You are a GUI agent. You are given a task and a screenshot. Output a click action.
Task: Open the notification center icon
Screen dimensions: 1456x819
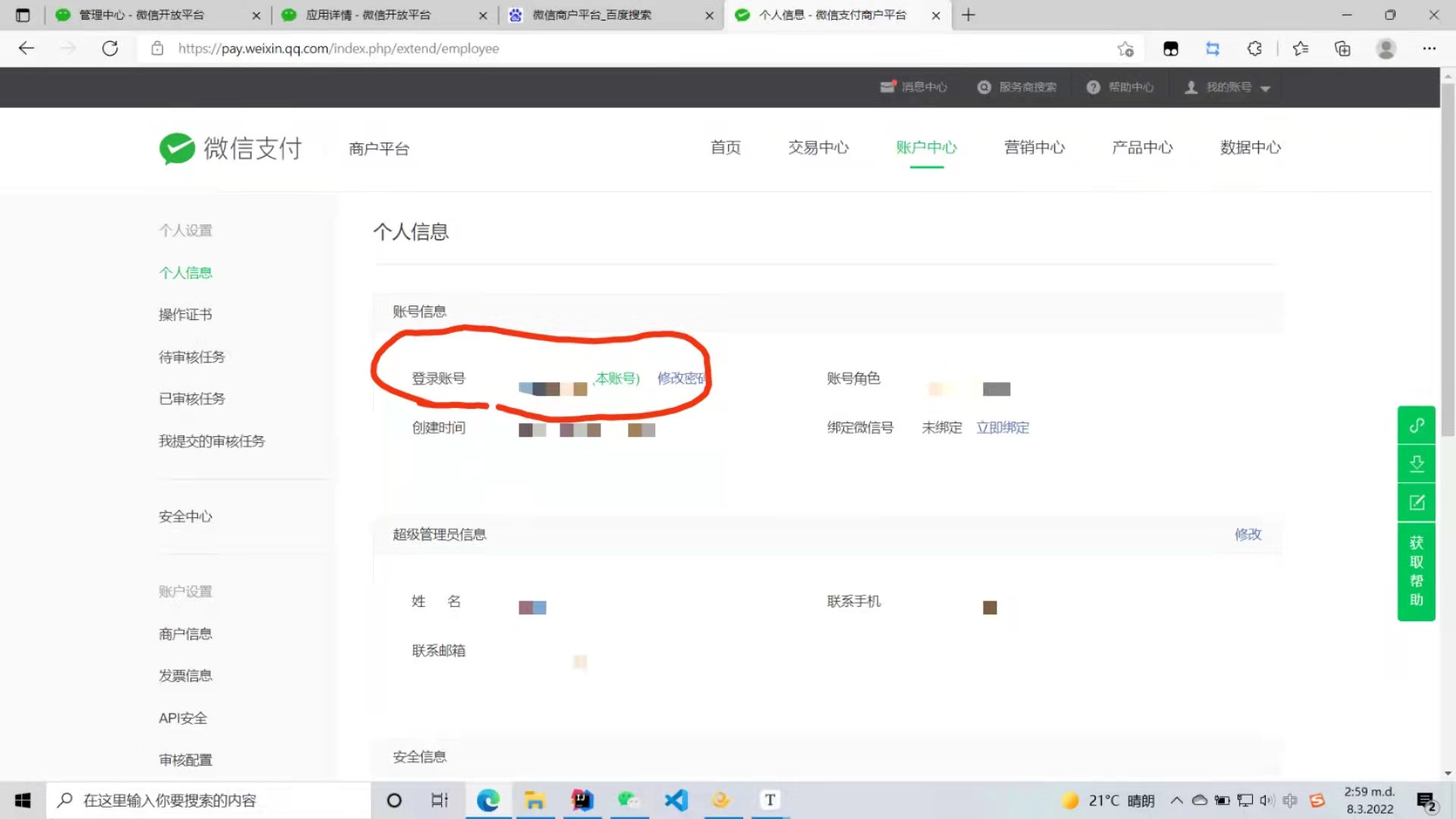(1426, 802)
